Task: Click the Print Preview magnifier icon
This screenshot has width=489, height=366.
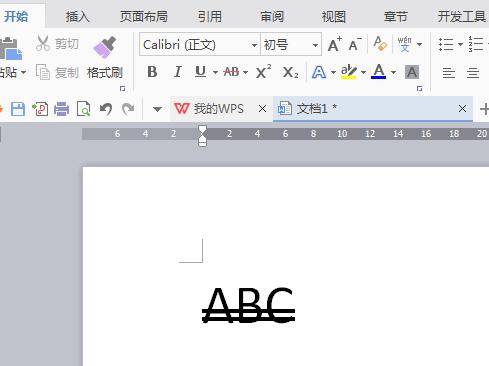Action: tap(83, 109)
